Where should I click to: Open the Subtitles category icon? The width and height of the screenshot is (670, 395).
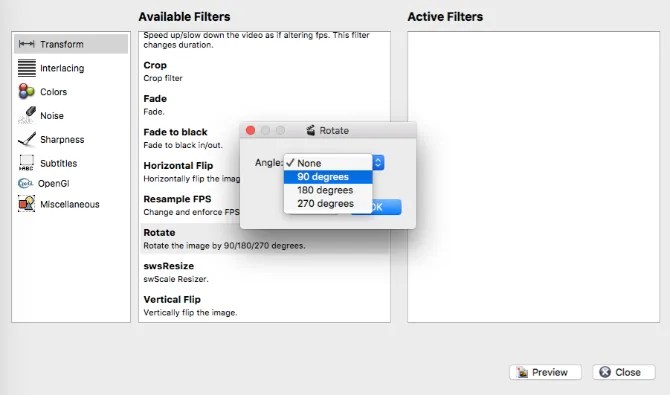(26, 163)
